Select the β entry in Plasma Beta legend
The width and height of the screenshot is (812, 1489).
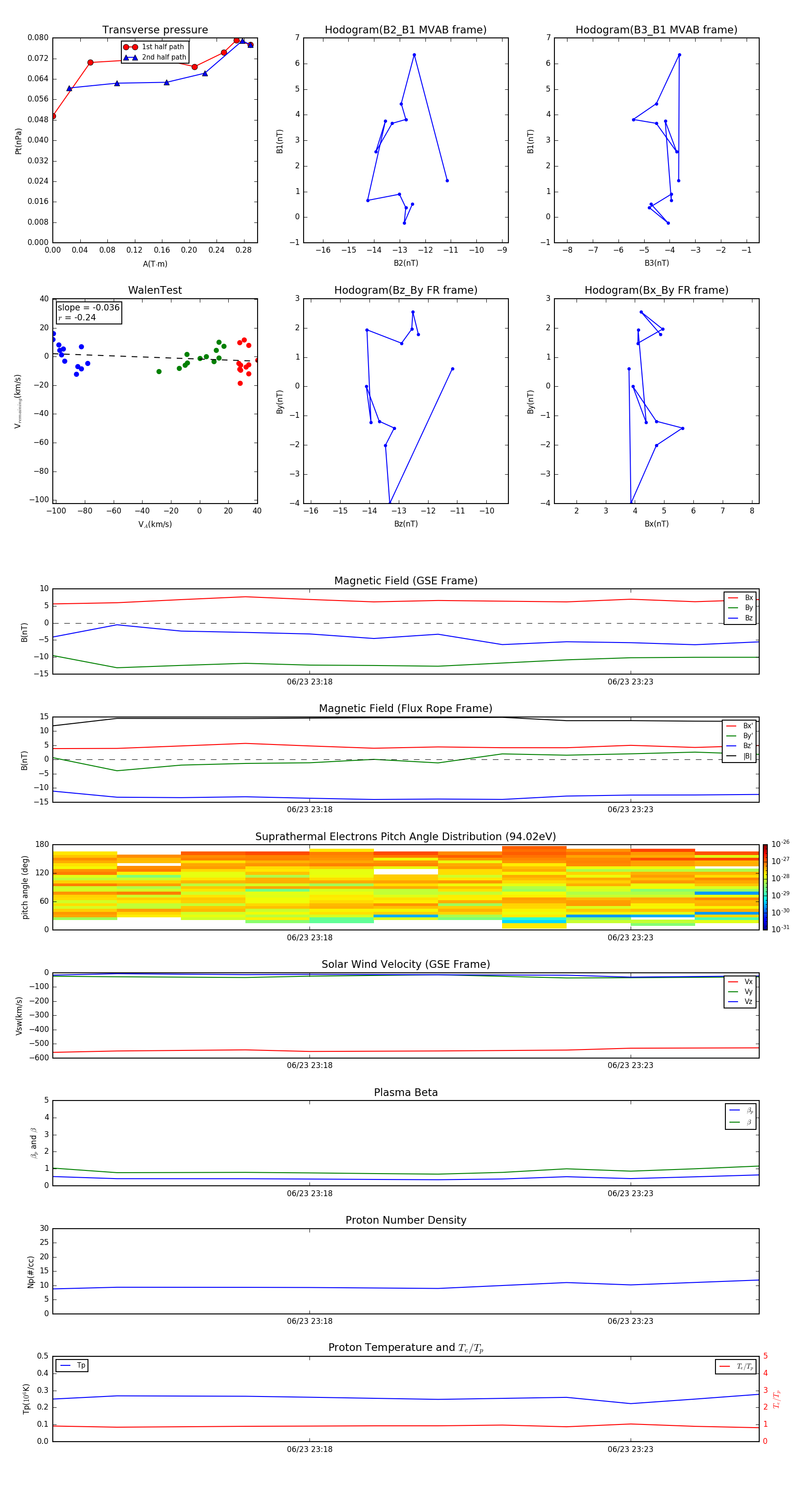coord(741,1122)
